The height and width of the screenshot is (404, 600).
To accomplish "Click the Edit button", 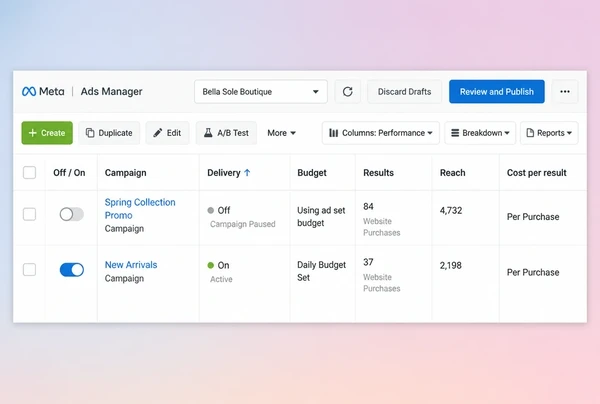I will click(x=167, y=133).
